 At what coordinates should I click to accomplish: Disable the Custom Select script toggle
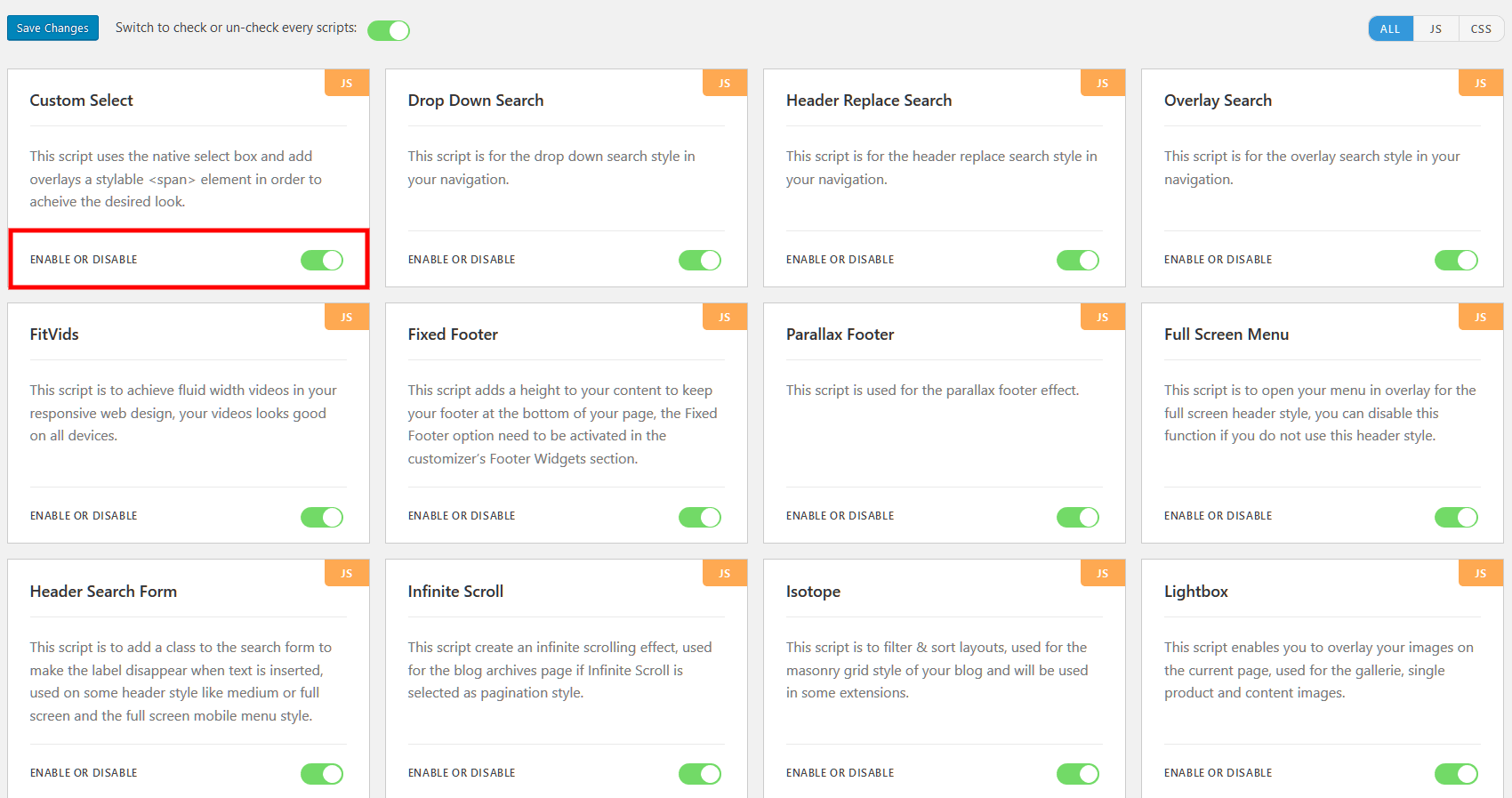(x=322, y=260)
